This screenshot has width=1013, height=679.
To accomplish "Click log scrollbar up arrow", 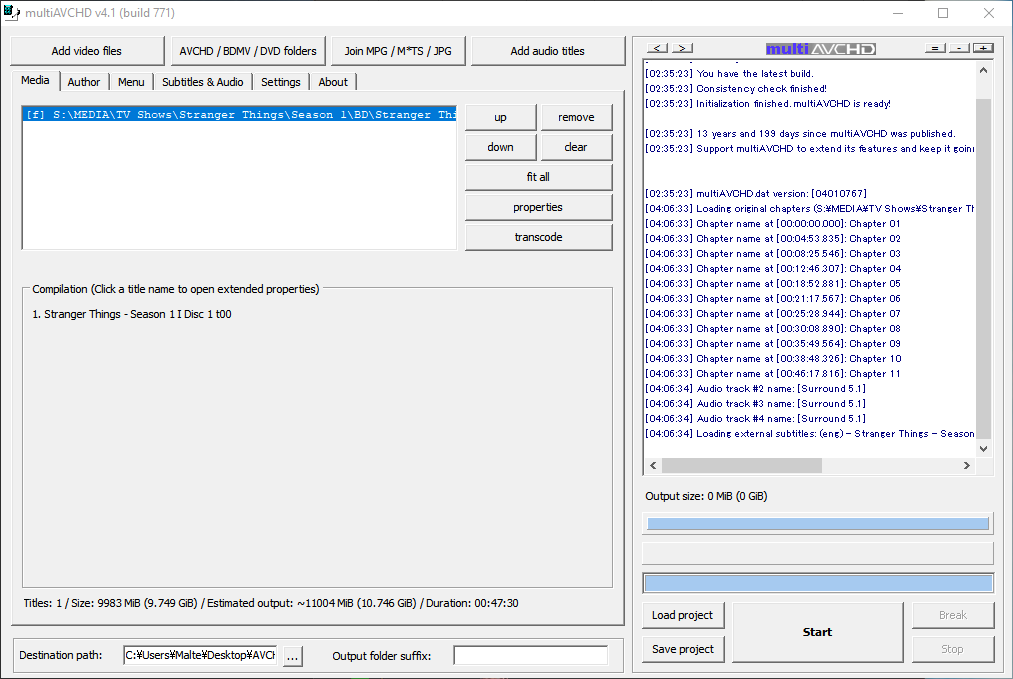I will (983, 70).
